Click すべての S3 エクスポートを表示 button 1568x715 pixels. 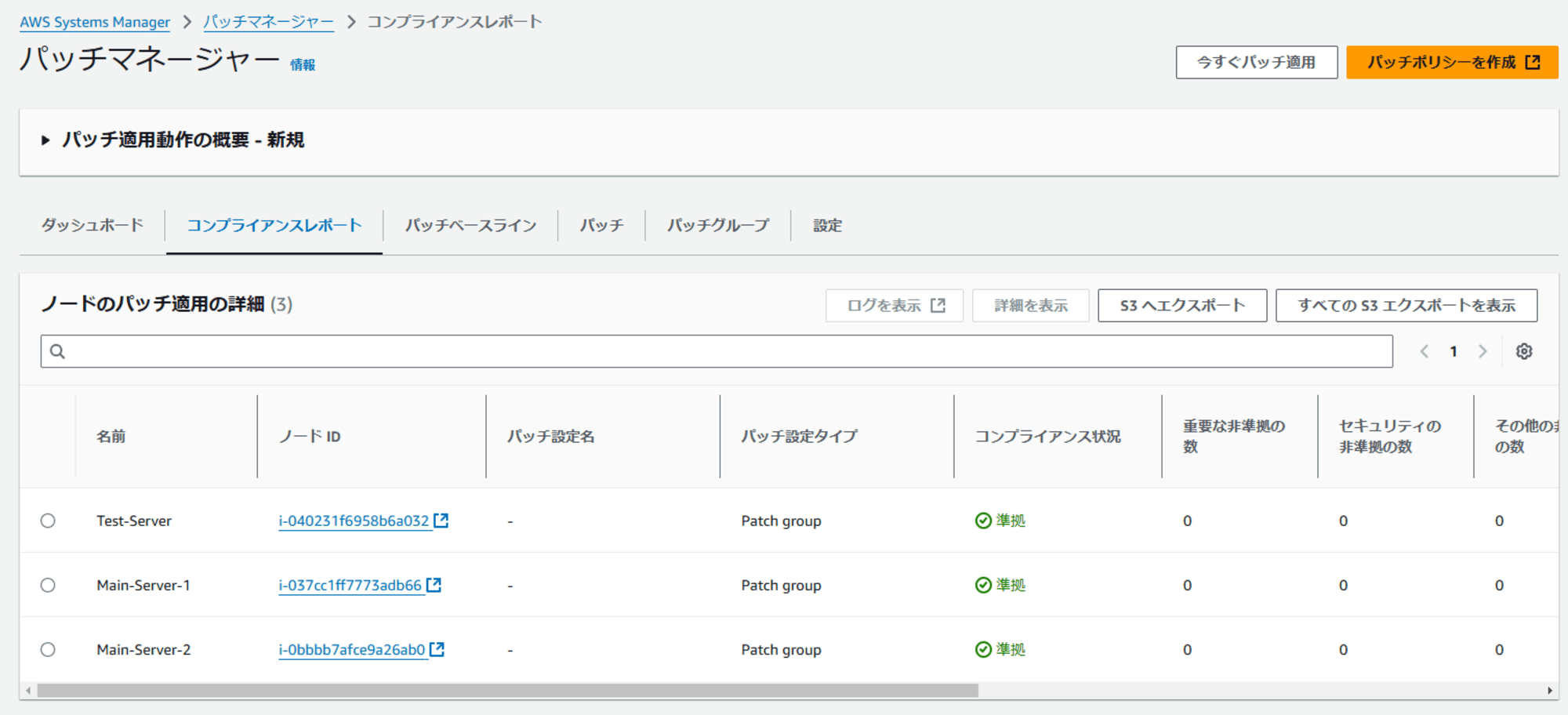tap(1406, 305)
